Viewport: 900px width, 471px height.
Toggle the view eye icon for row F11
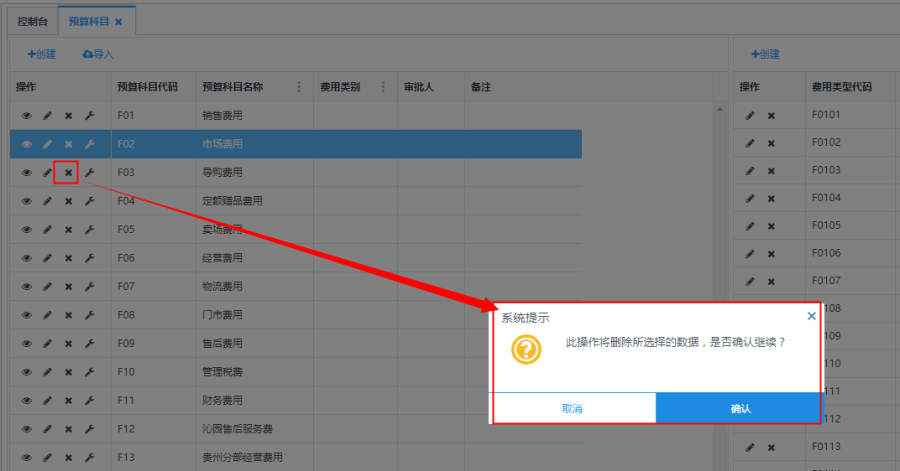coord(27,400)
